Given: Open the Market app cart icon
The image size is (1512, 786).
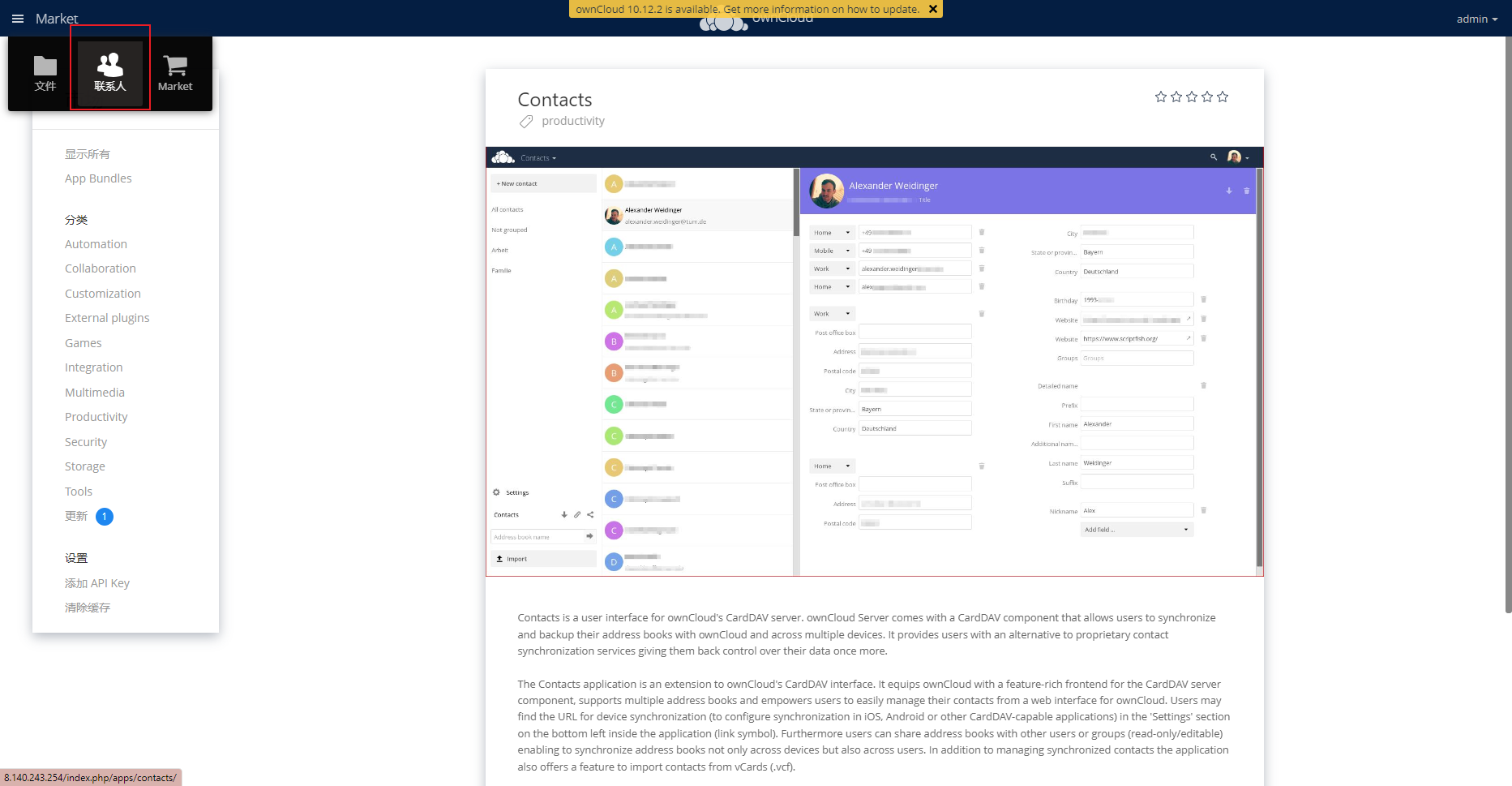Looking at the screenshot, I should 175,73.
